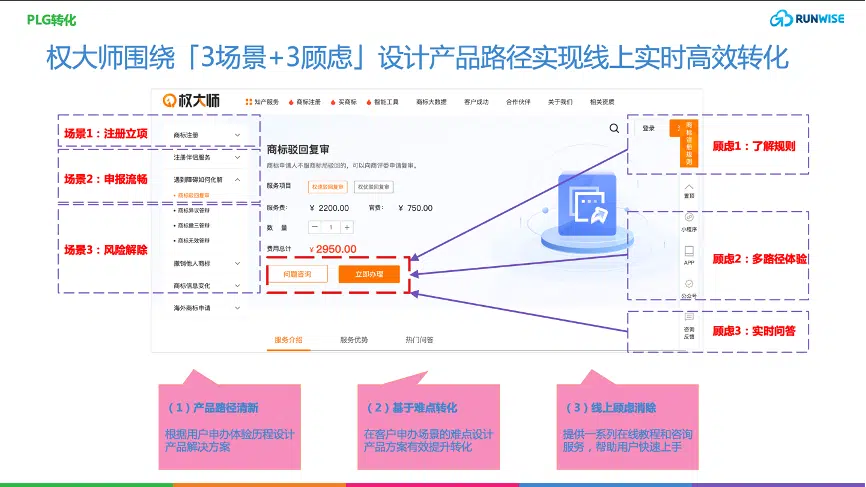Click the (3)线上顾虑消除 pink box
The height and width of the screenshot is (487, 866).
coord(627,427)
